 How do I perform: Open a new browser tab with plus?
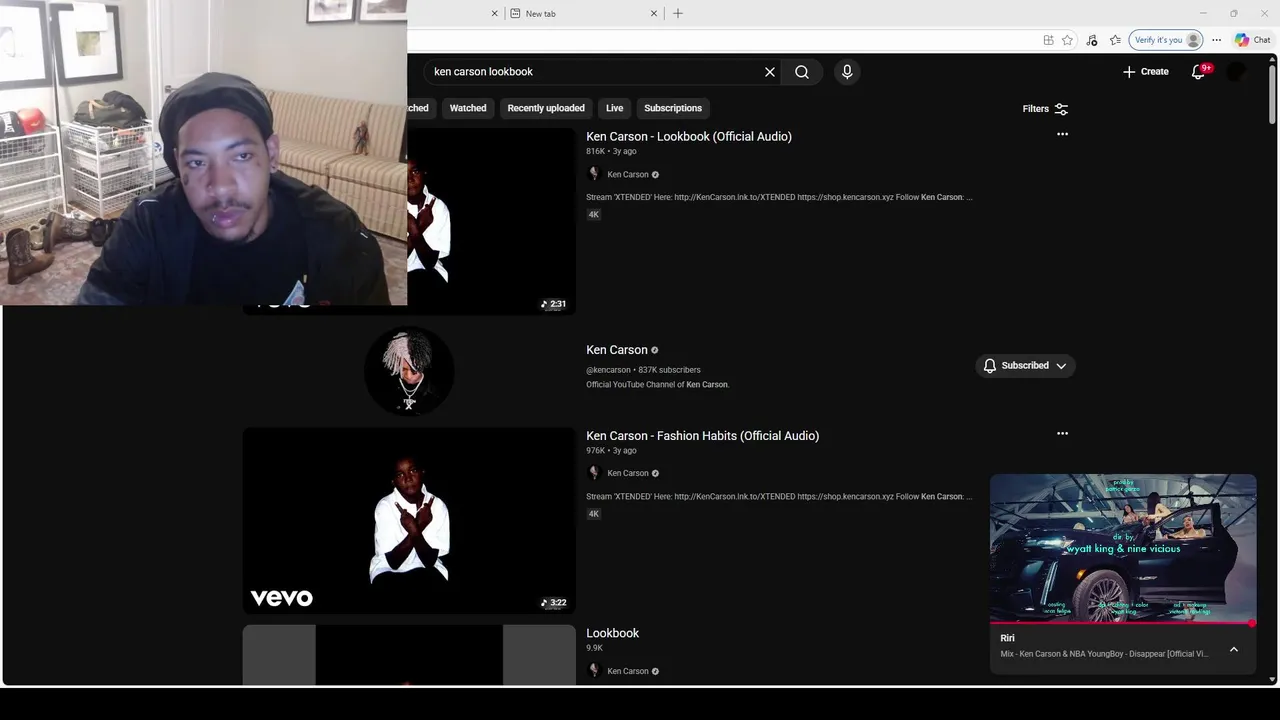click(x=678, y=13)
